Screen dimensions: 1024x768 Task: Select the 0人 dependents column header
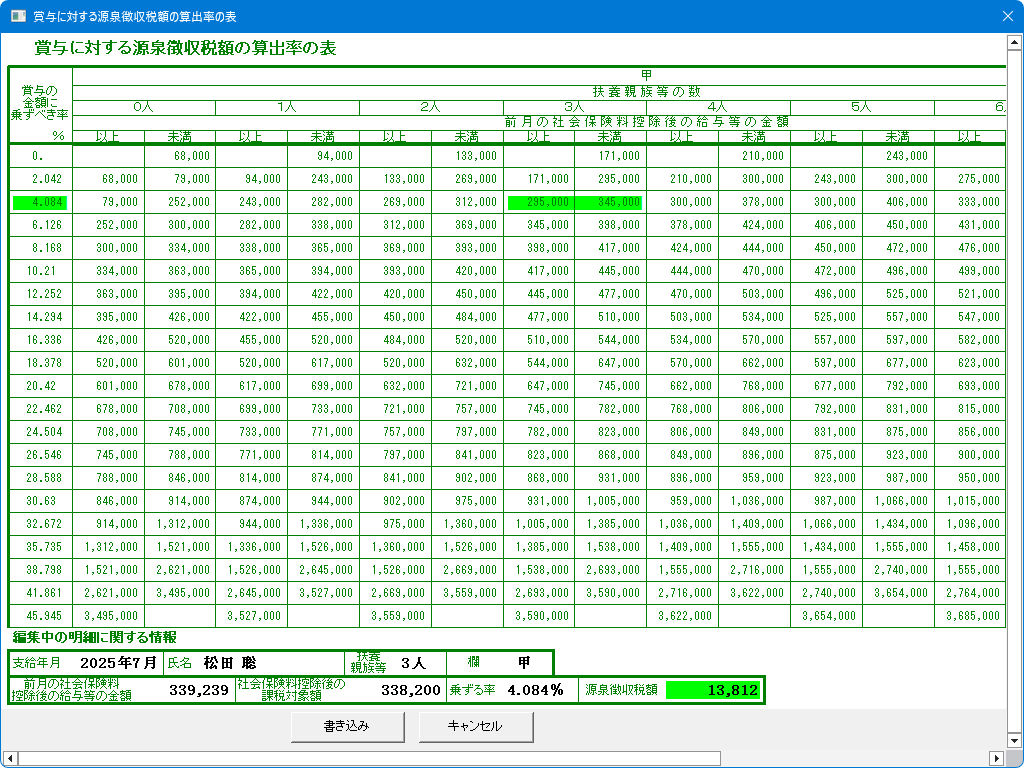[x=144, y=107]
